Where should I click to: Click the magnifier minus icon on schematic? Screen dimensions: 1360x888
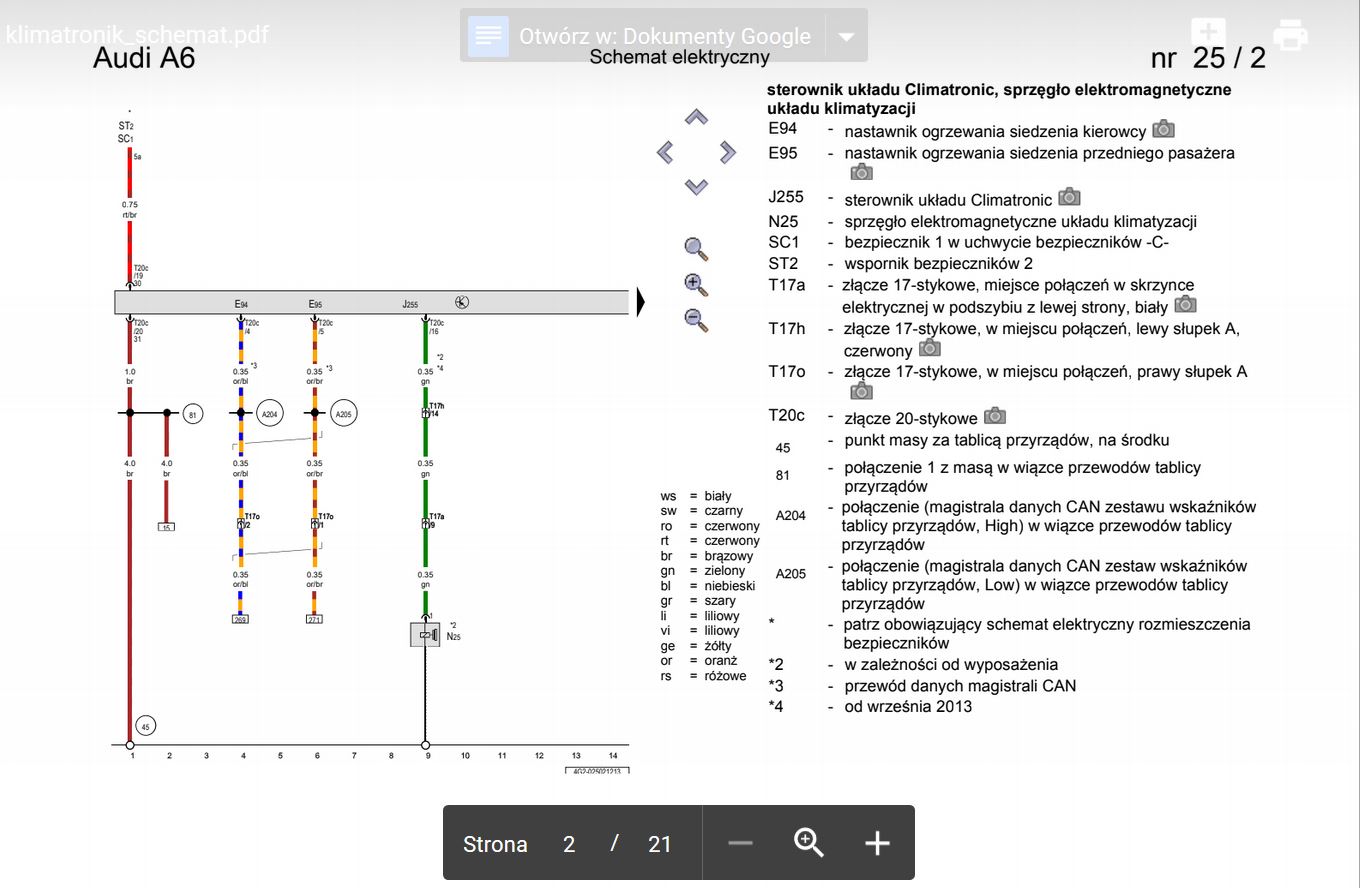coord(696,320)
